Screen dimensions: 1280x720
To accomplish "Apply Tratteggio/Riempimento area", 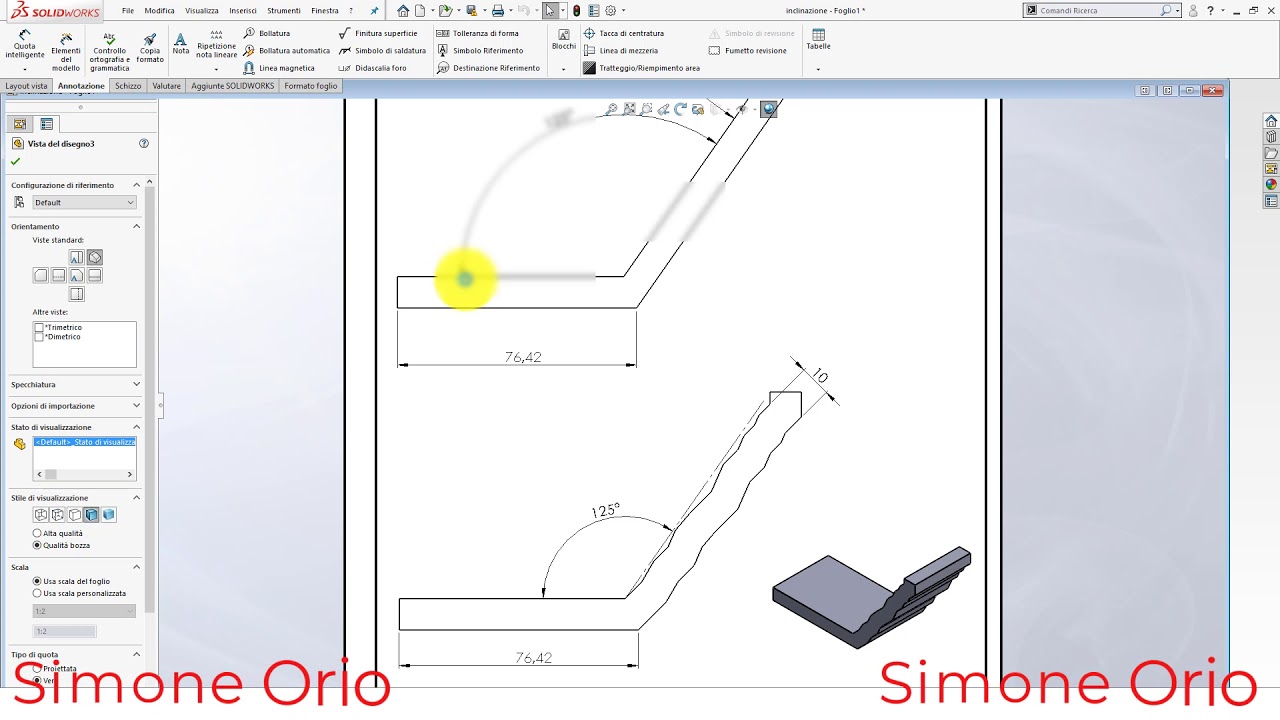I will pos(642,68).
